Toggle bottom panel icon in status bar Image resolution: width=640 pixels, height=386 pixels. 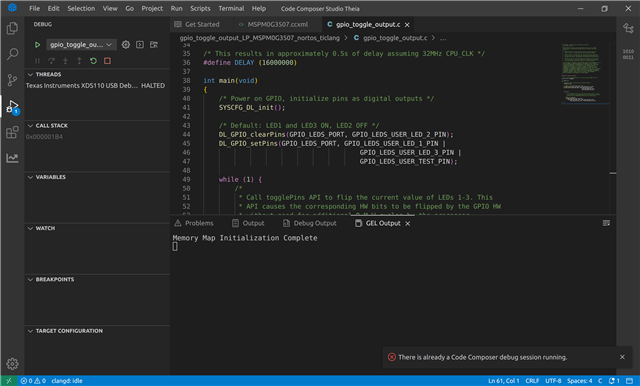click(630, 381)
